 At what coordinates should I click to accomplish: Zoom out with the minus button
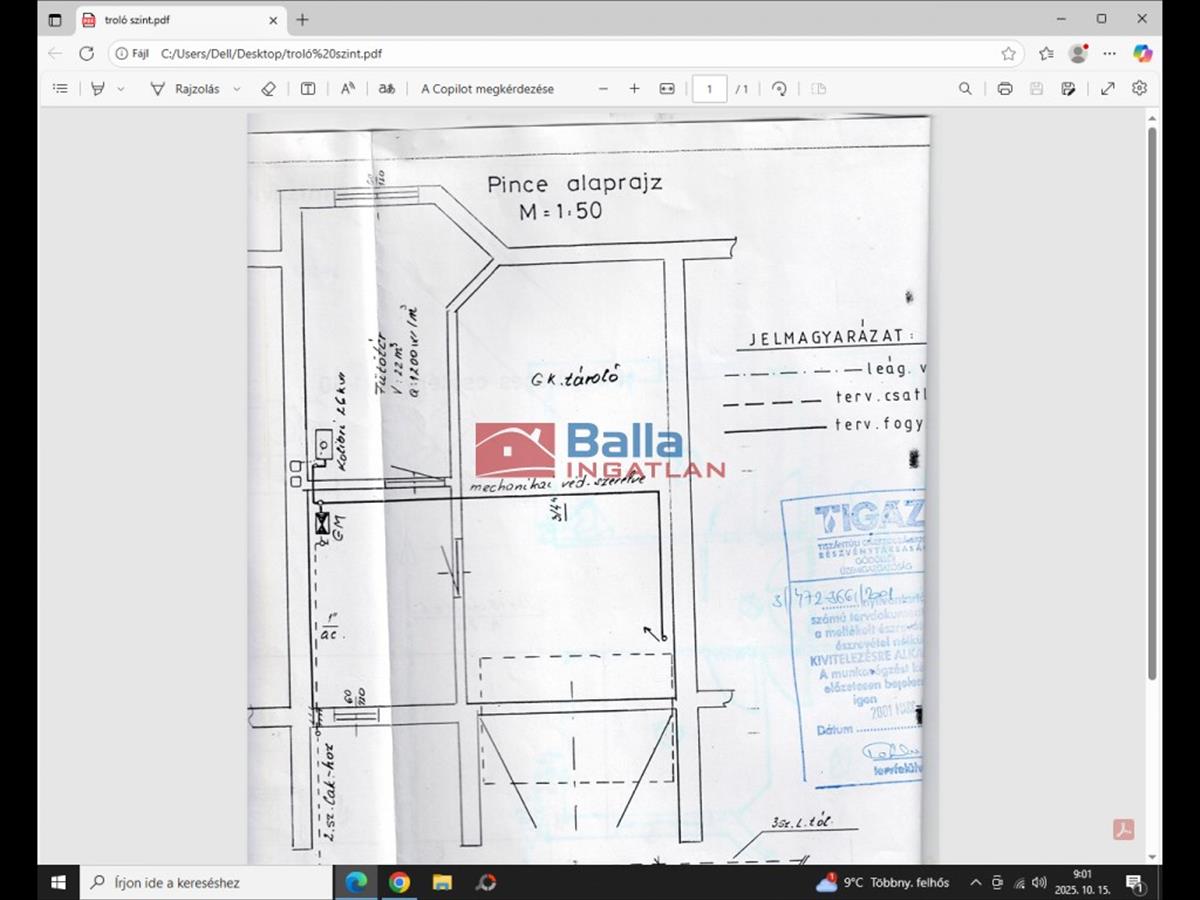(x=603, y=89)
